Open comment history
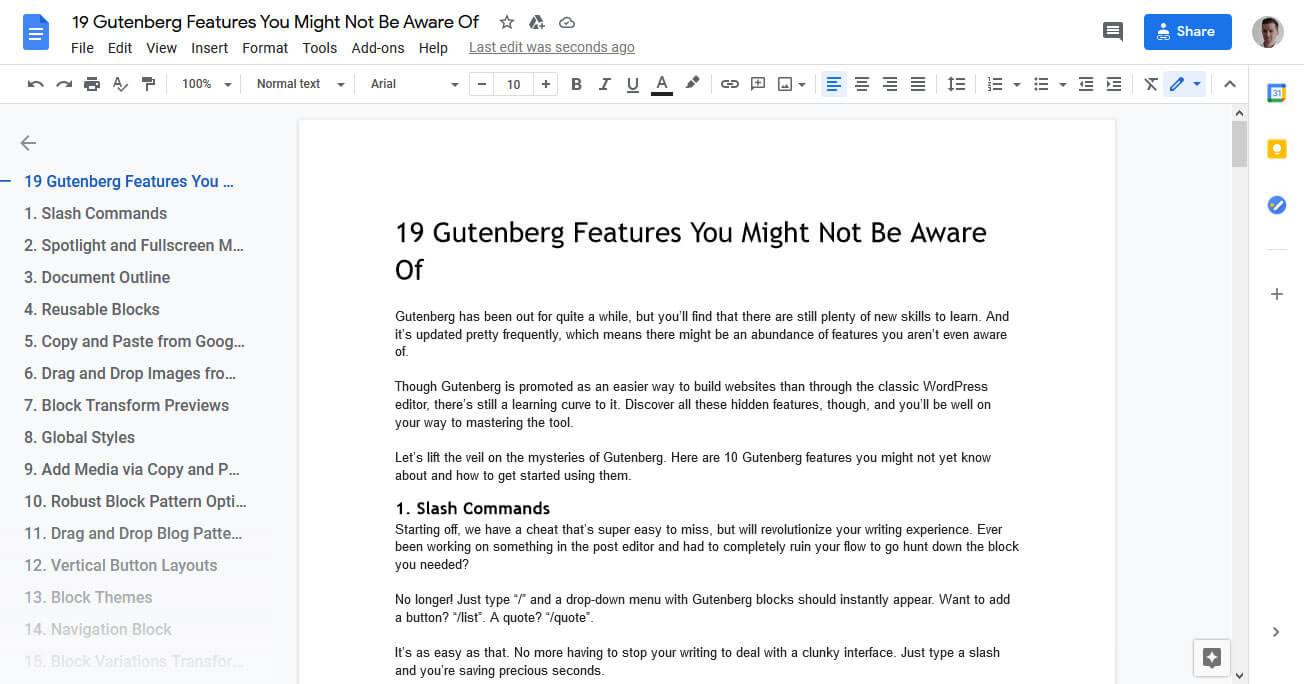Screen dimensions: 1304x684 [1113, 32]
